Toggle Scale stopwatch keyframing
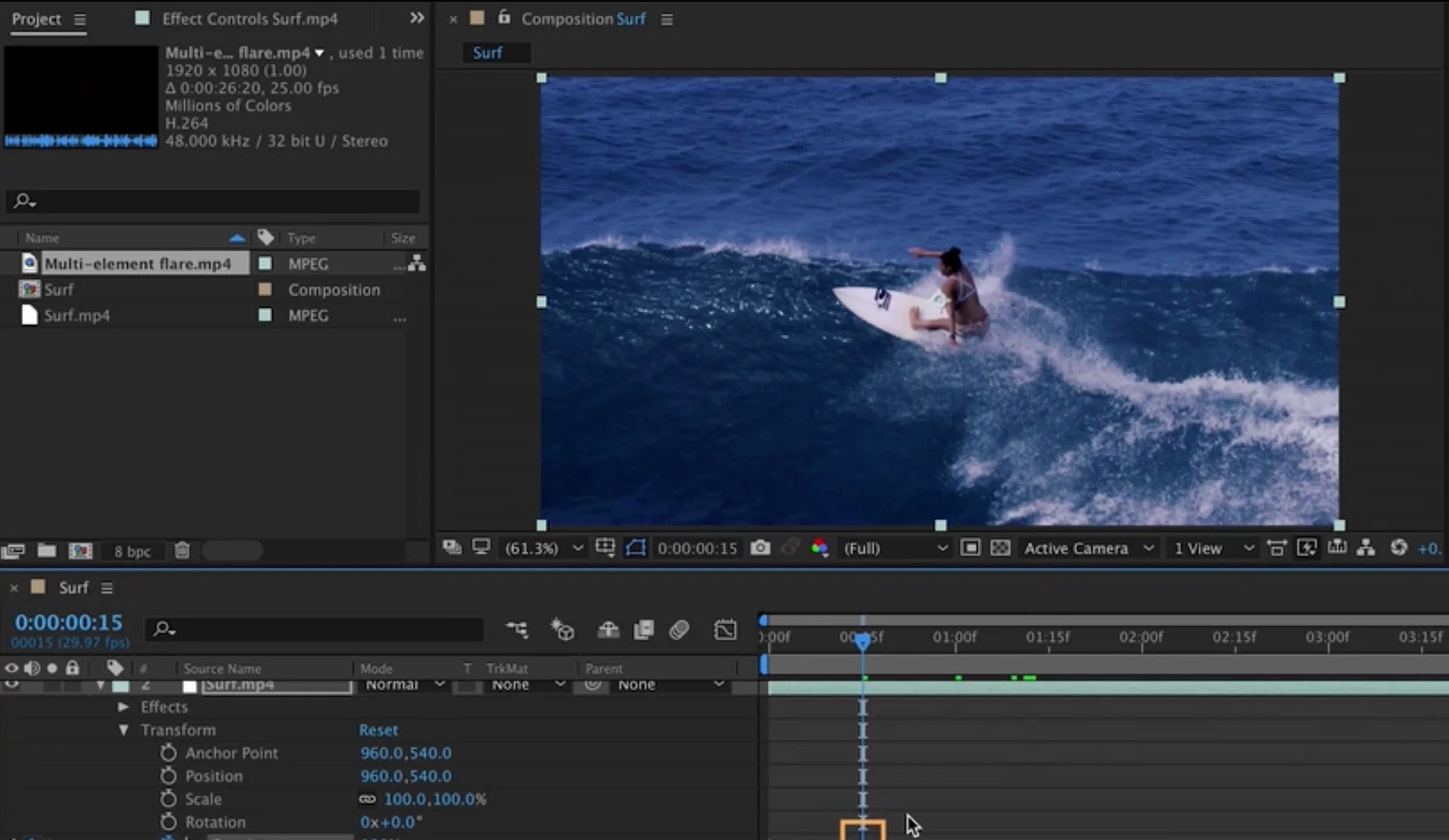1449x840 pixels. tap(168, 798)
